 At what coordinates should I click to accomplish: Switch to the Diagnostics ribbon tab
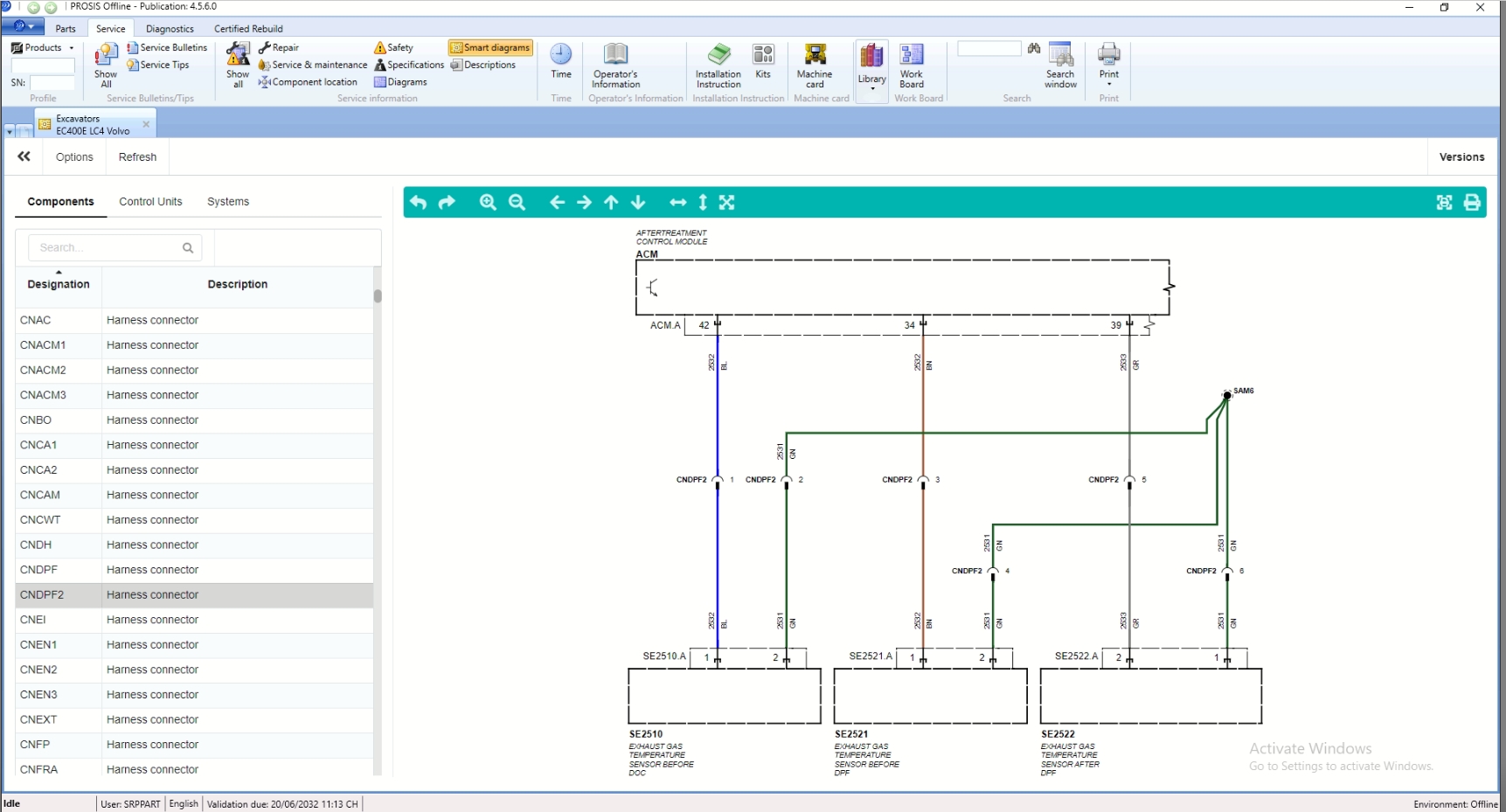tap(170, 29)
